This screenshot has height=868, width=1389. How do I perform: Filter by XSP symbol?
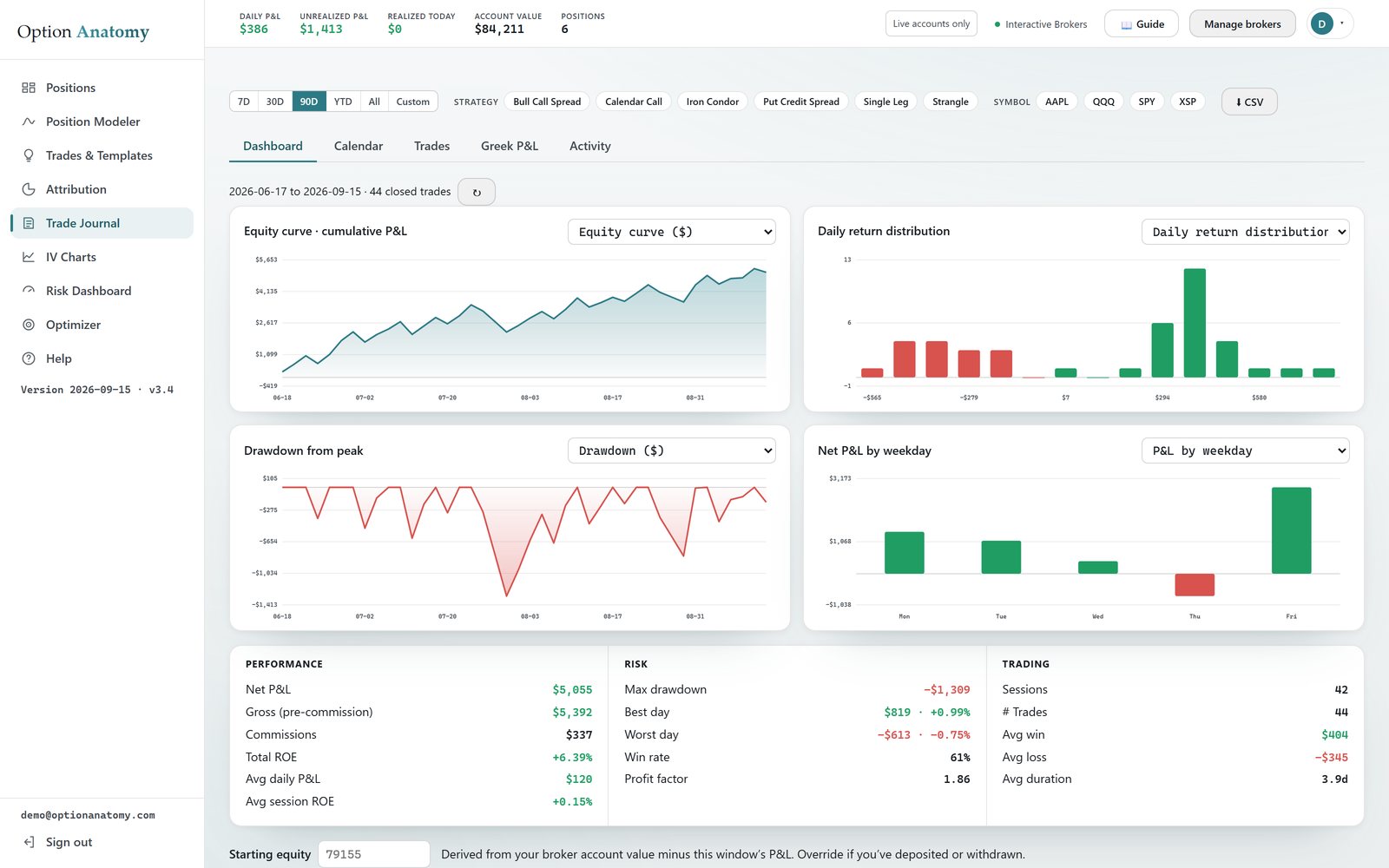[1188, 102]
